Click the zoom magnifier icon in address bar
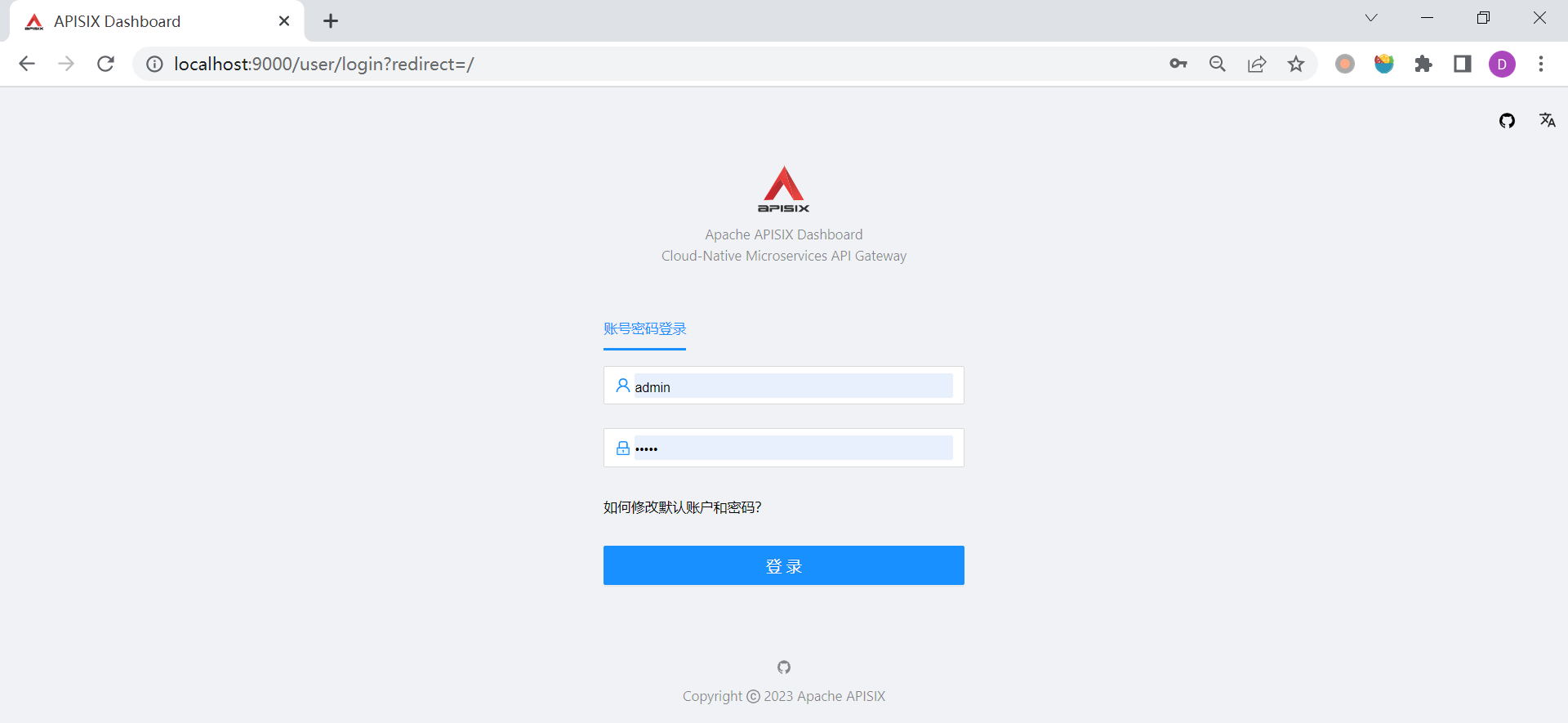This screenshot has width=1568, height=723. coord(1218,64)
